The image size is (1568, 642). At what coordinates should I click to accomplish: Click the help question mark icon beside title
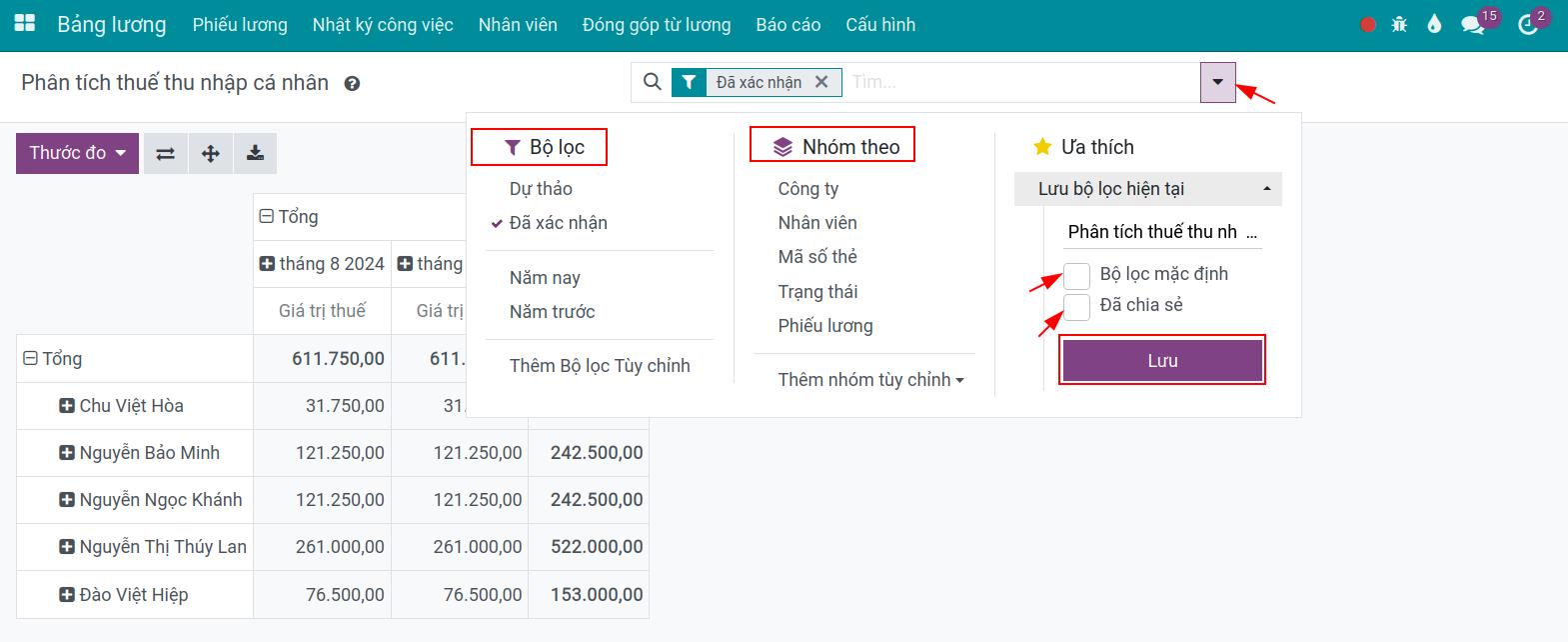(352, 84)
